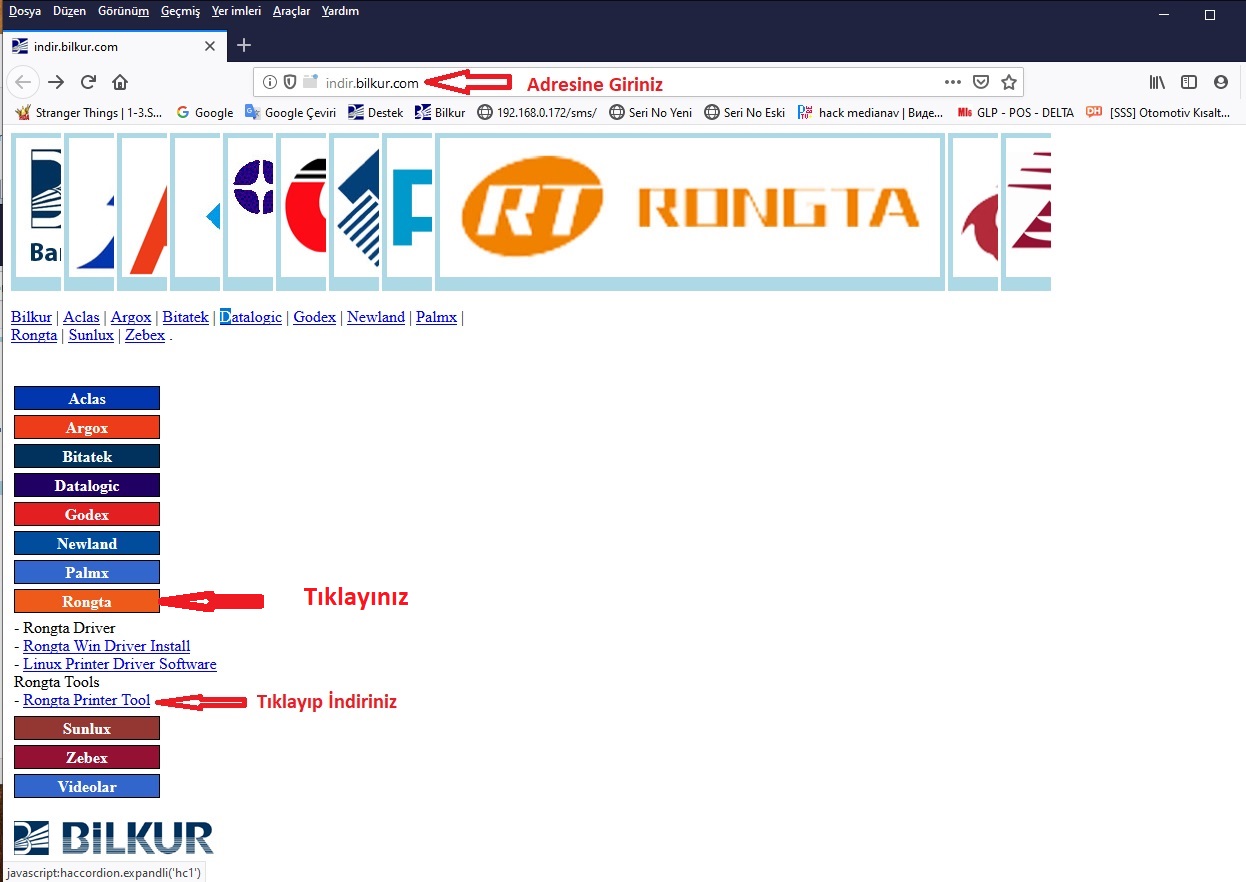Open the Dosya menu
The image size is (1246, 882).
point(25,11)
